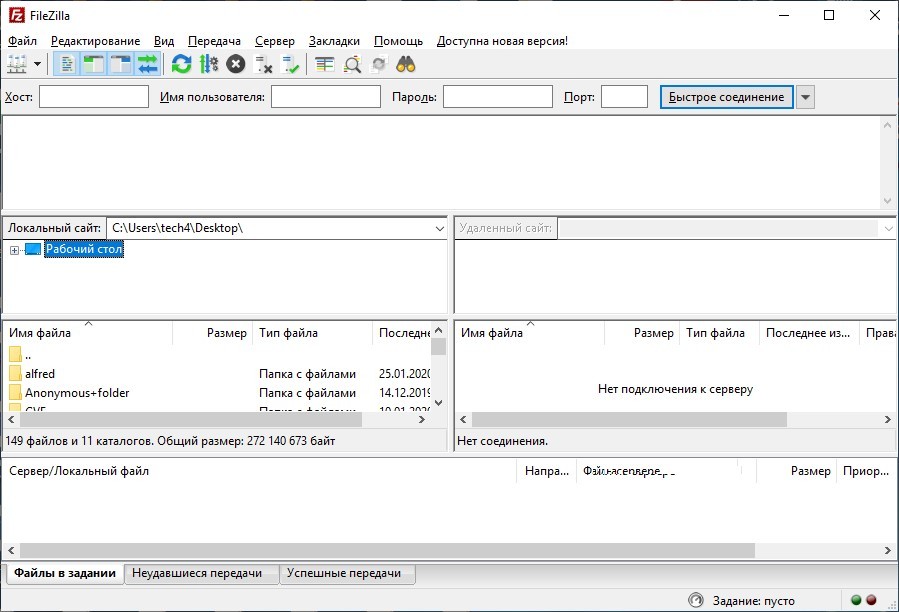Click the local file list horizontal scrollbar
Image resolution: width=899 pixels, height=612 pixels.
click(191, 420)
